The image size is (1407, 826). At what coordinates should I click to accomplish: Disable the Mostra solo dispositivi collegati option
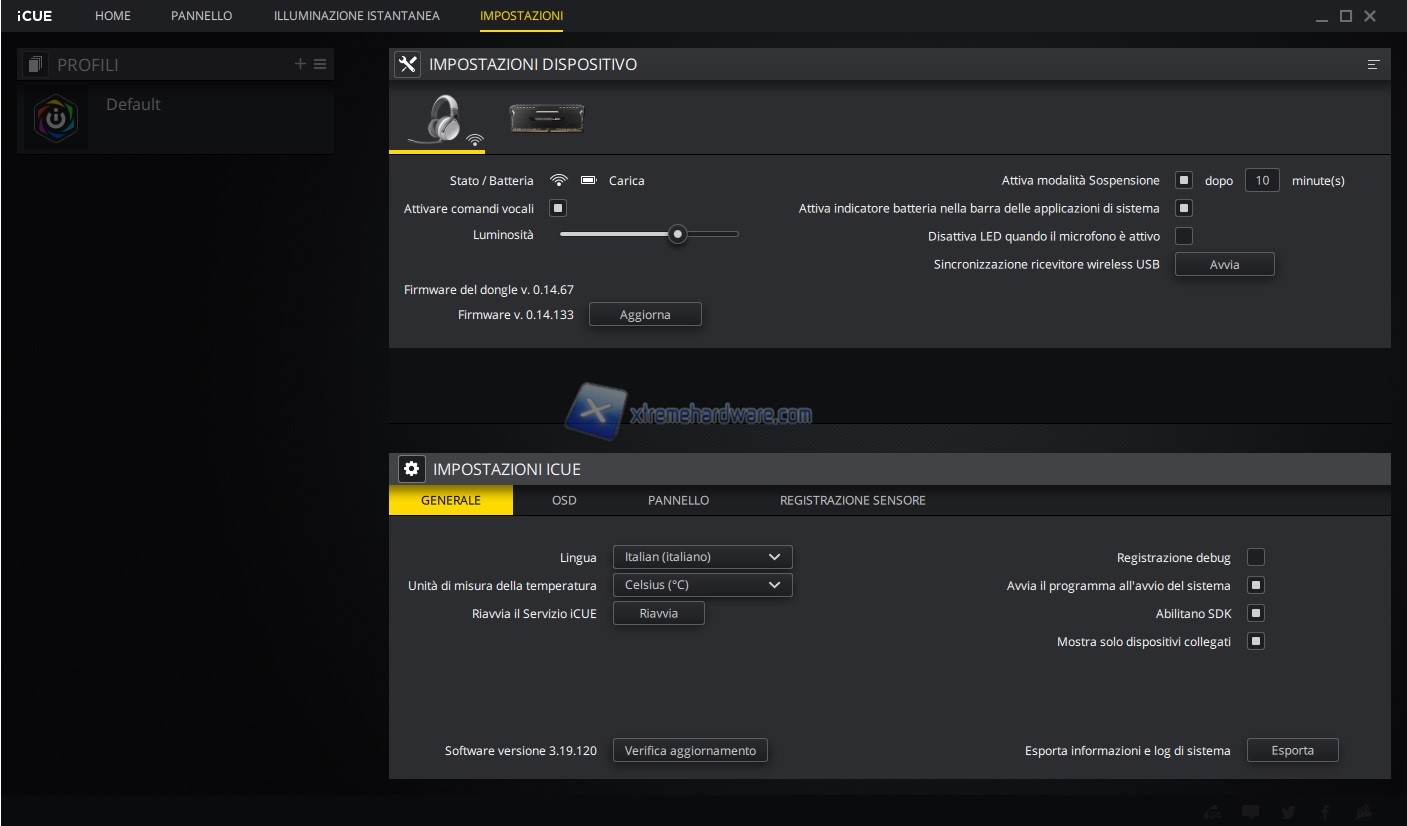tap(1256, 641)
